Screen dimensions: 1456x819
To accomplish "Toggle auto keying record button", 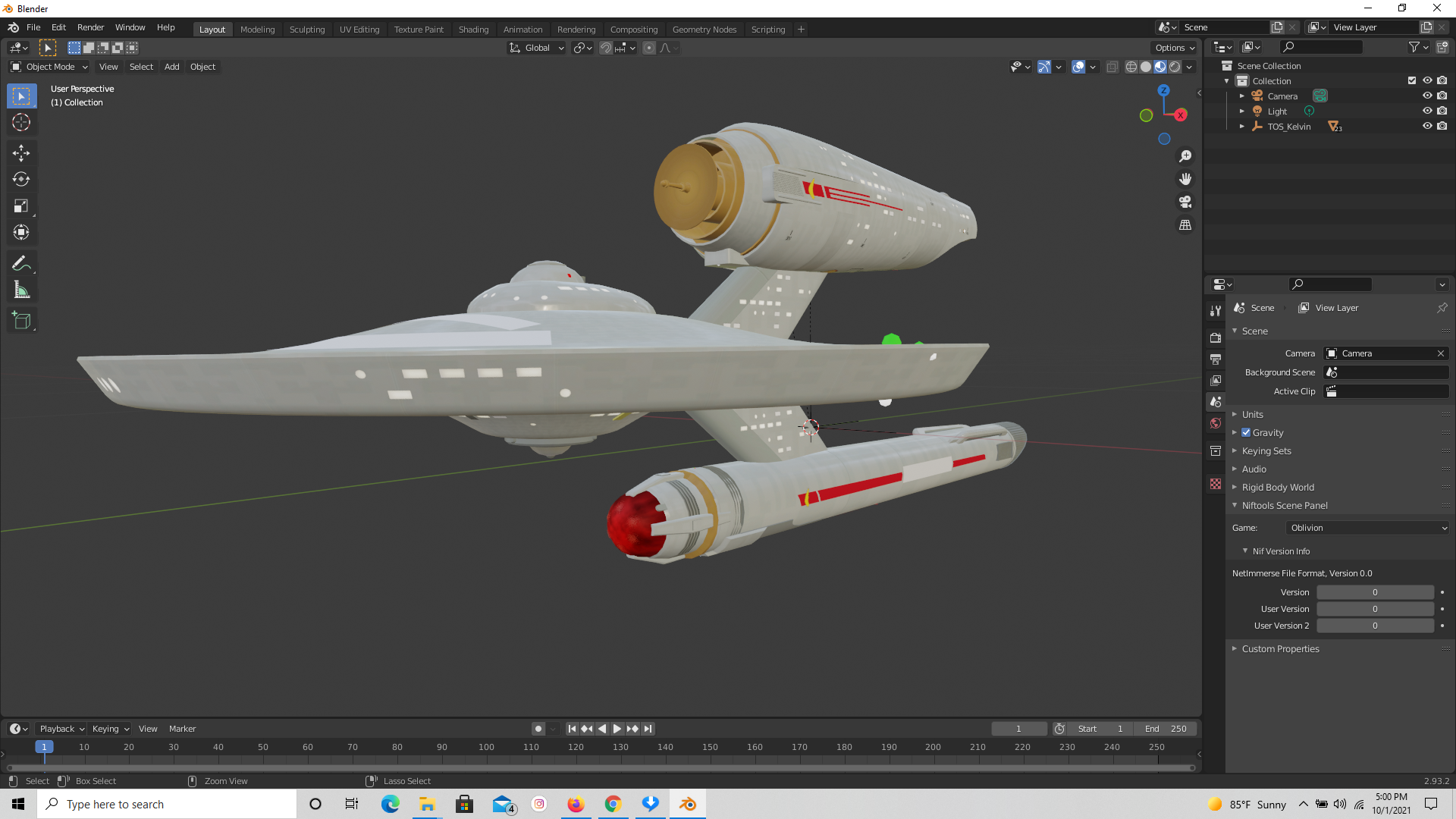I will point(538,729).
